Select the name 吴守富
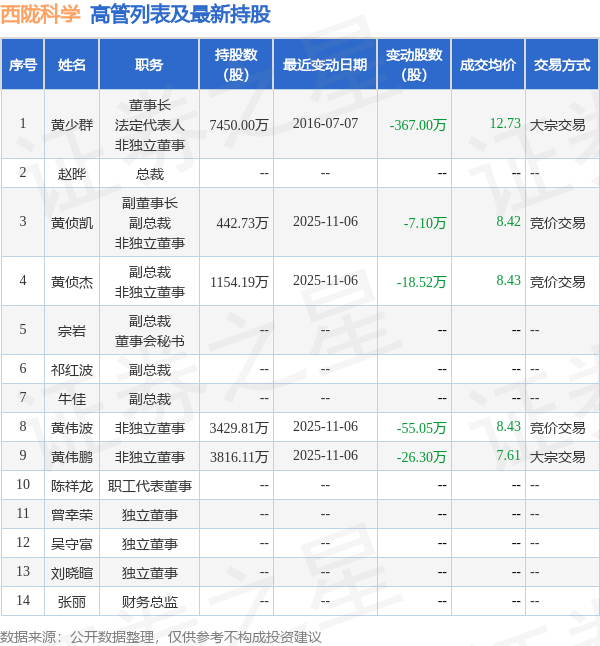Image resolution: width=600 pixels, height=646 pixels. coord(72,544)
